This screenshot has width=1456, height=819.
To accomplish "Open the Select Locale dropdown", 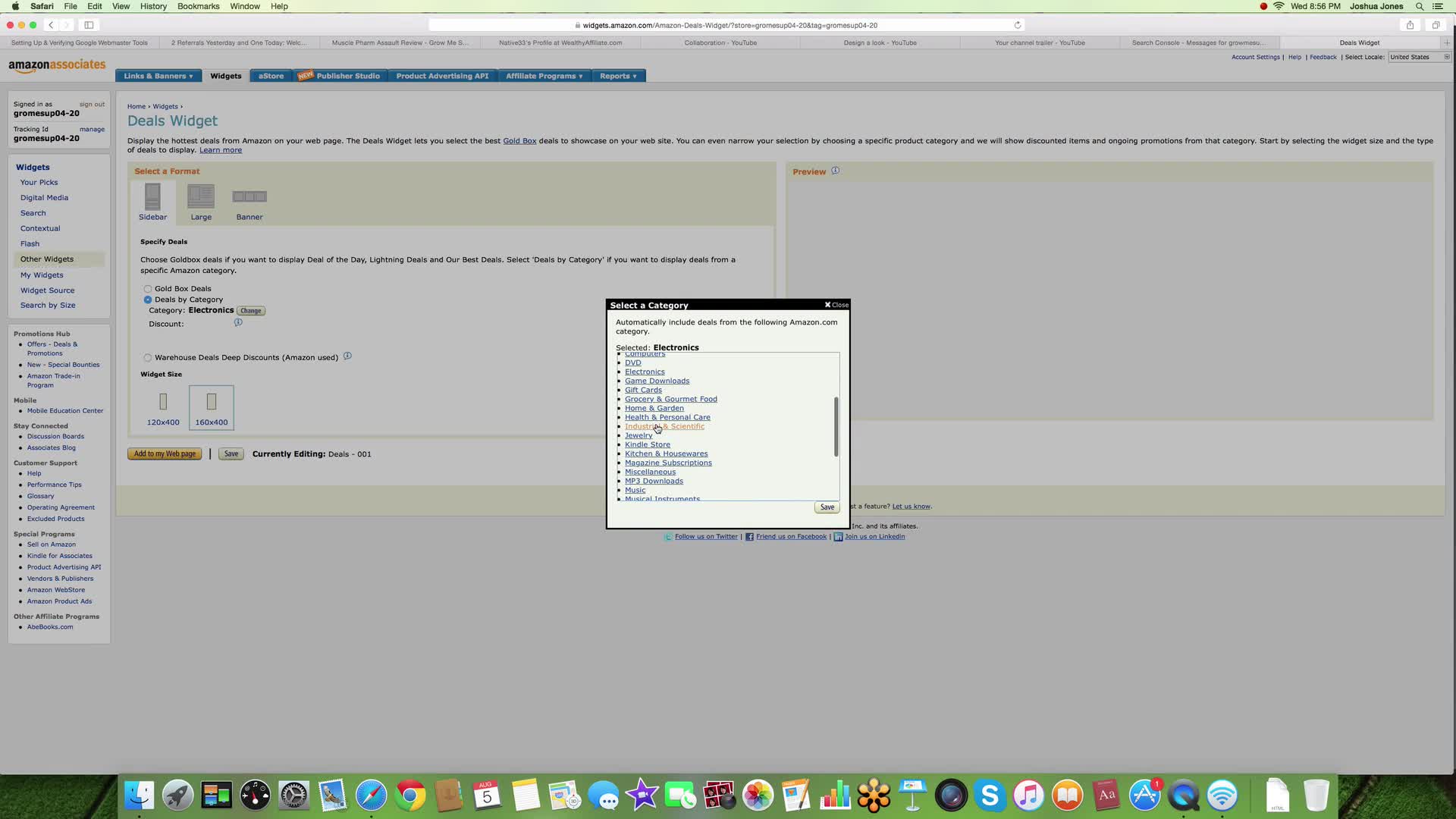I will [x=1419, y=57].
